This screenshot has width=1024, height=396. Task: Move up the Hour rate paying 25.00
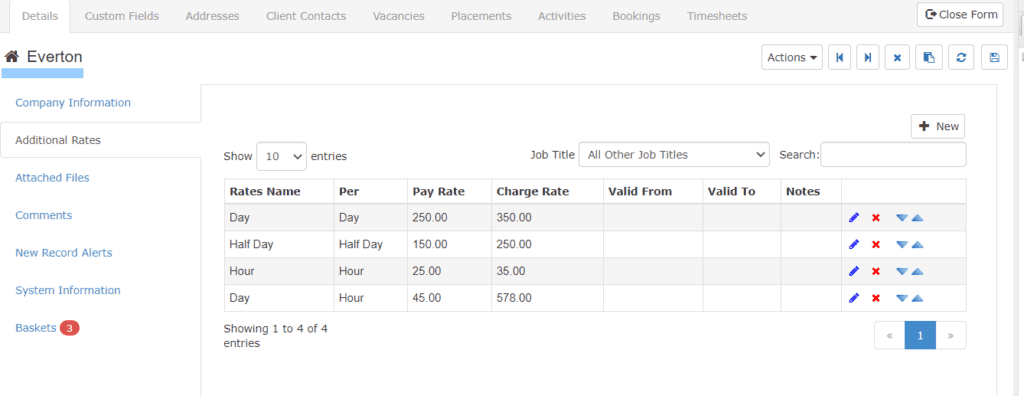(917, 271)
